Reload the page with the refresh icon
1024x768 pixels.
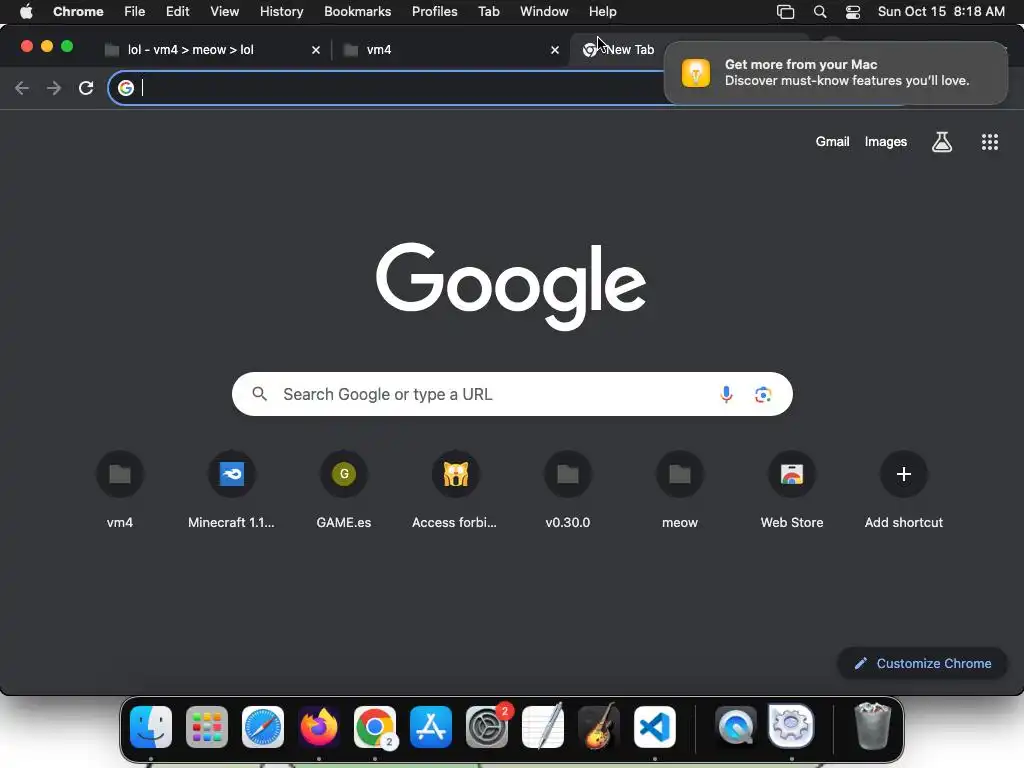[x=86, y=88]
